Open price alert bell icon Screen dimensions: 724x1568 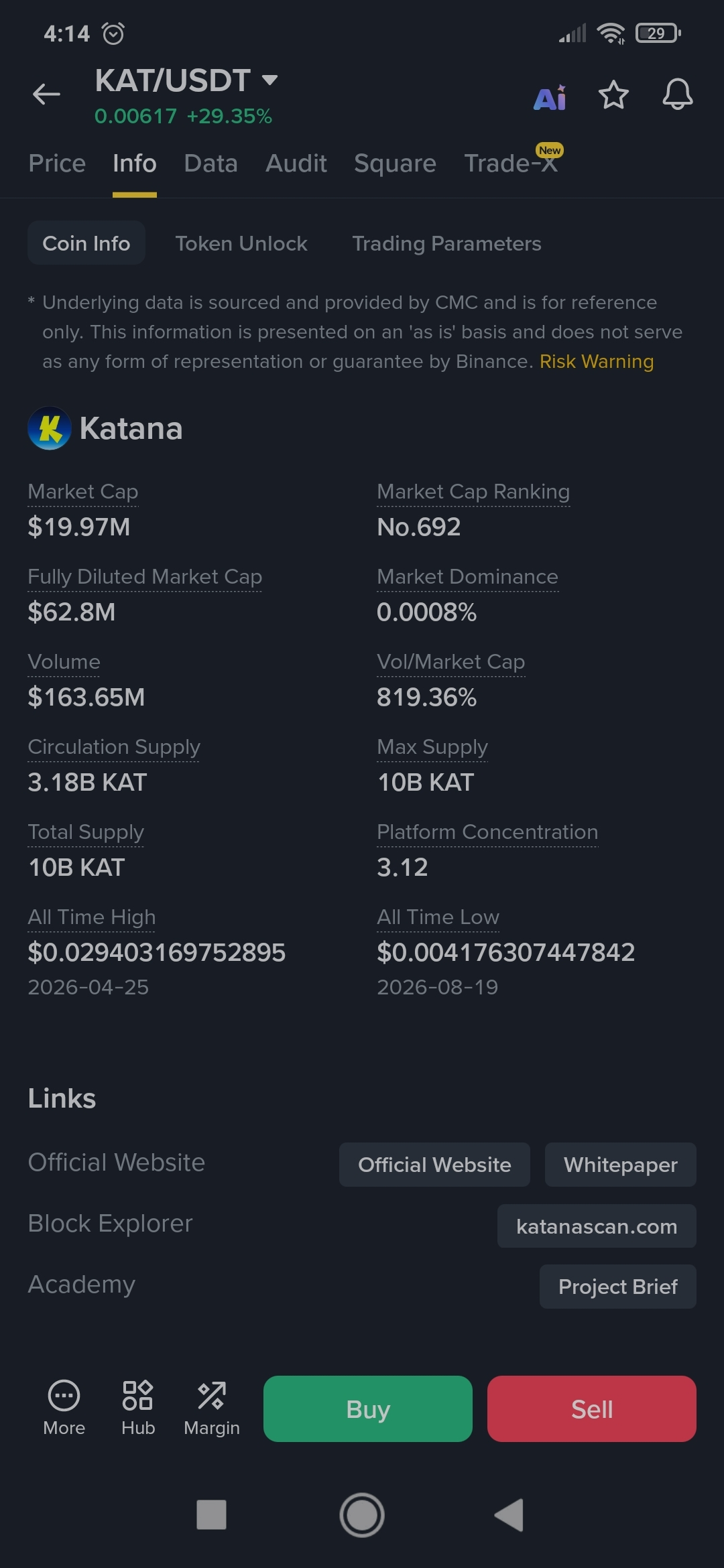[x=678, y=94]
